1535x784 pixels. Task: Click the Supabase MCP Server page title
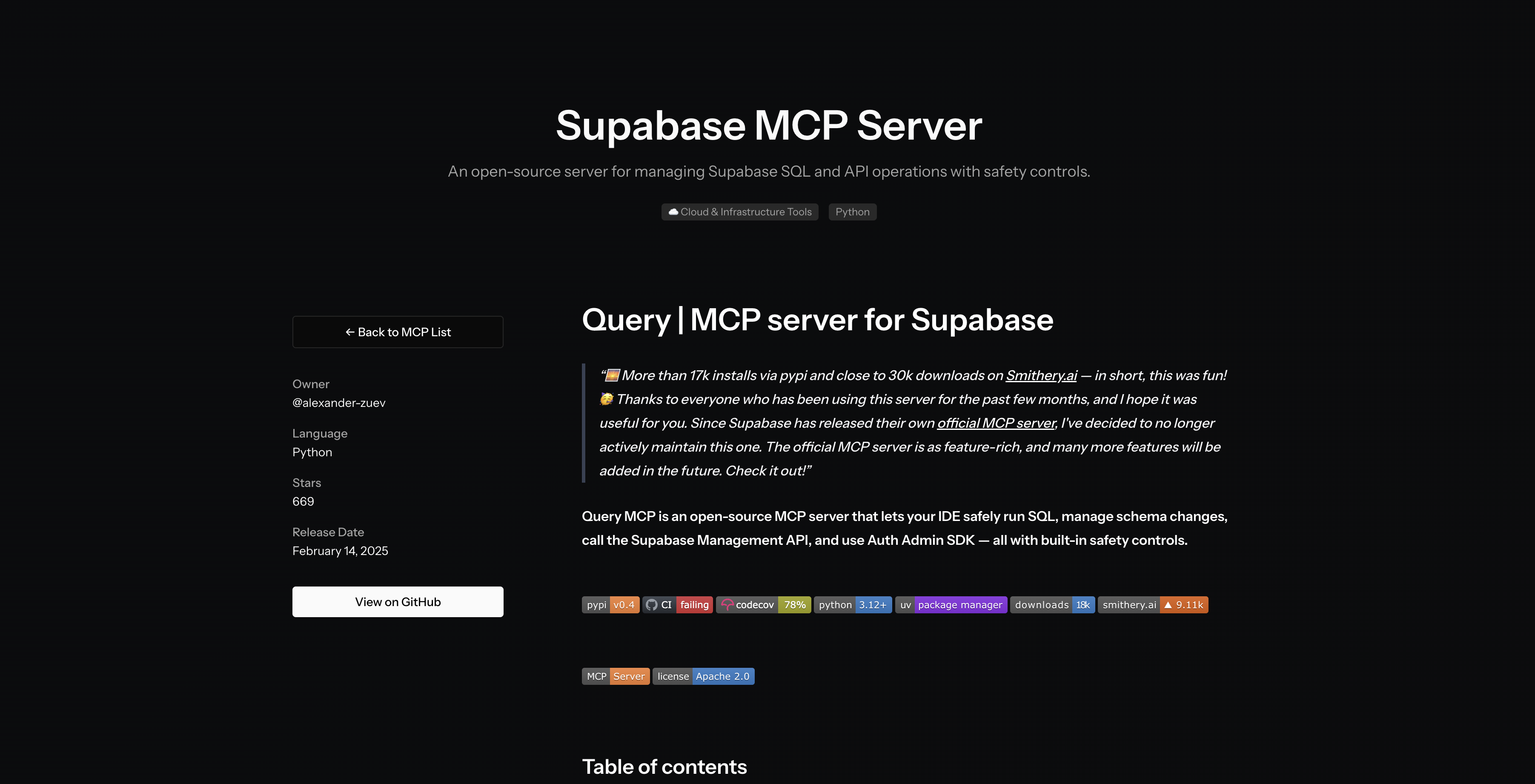tap(768, 126)
